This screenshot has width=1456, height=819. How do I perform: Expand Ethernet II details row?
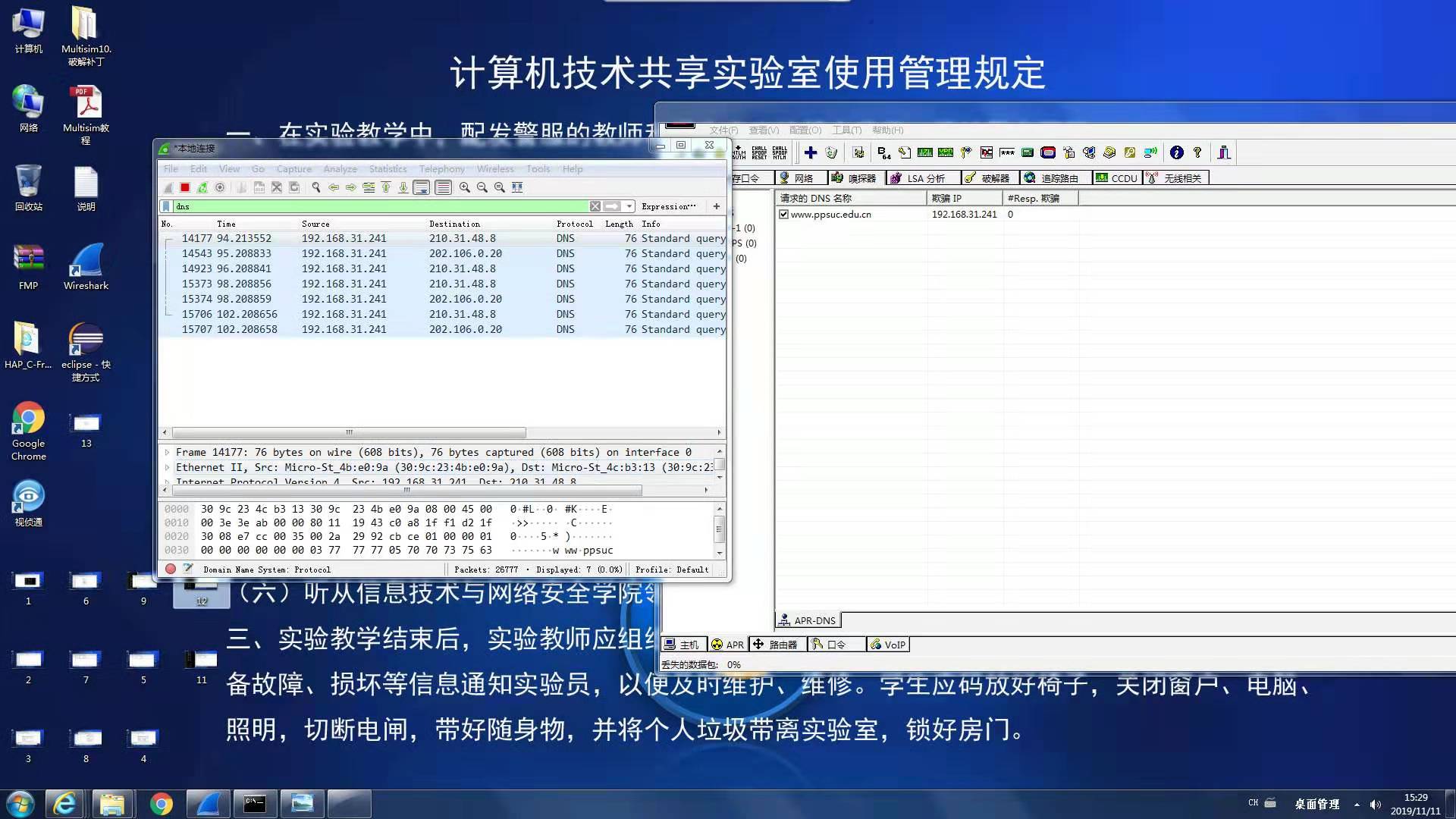click(168, 467)
